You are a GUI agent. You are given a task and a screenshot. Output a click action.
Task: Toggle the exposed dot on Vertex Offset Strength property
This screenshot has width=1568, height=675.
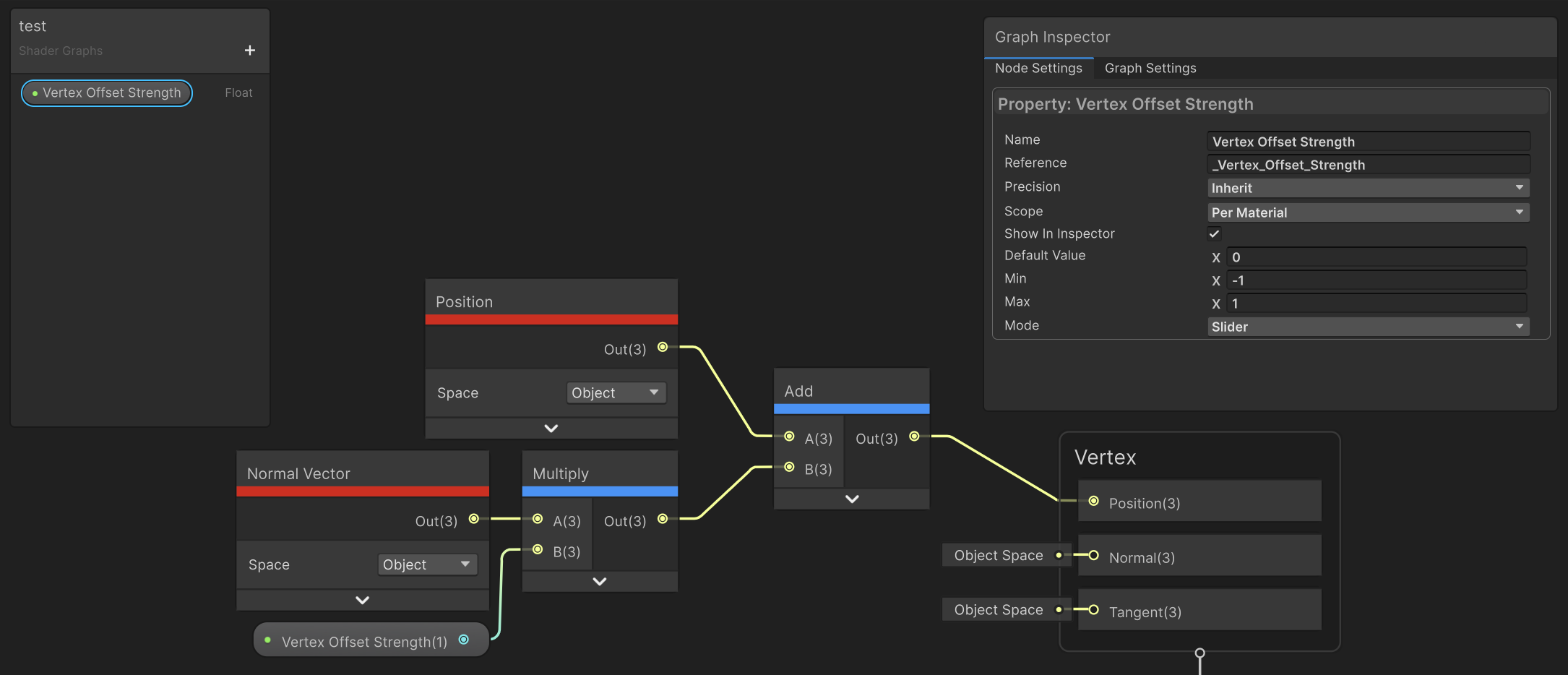35,93
